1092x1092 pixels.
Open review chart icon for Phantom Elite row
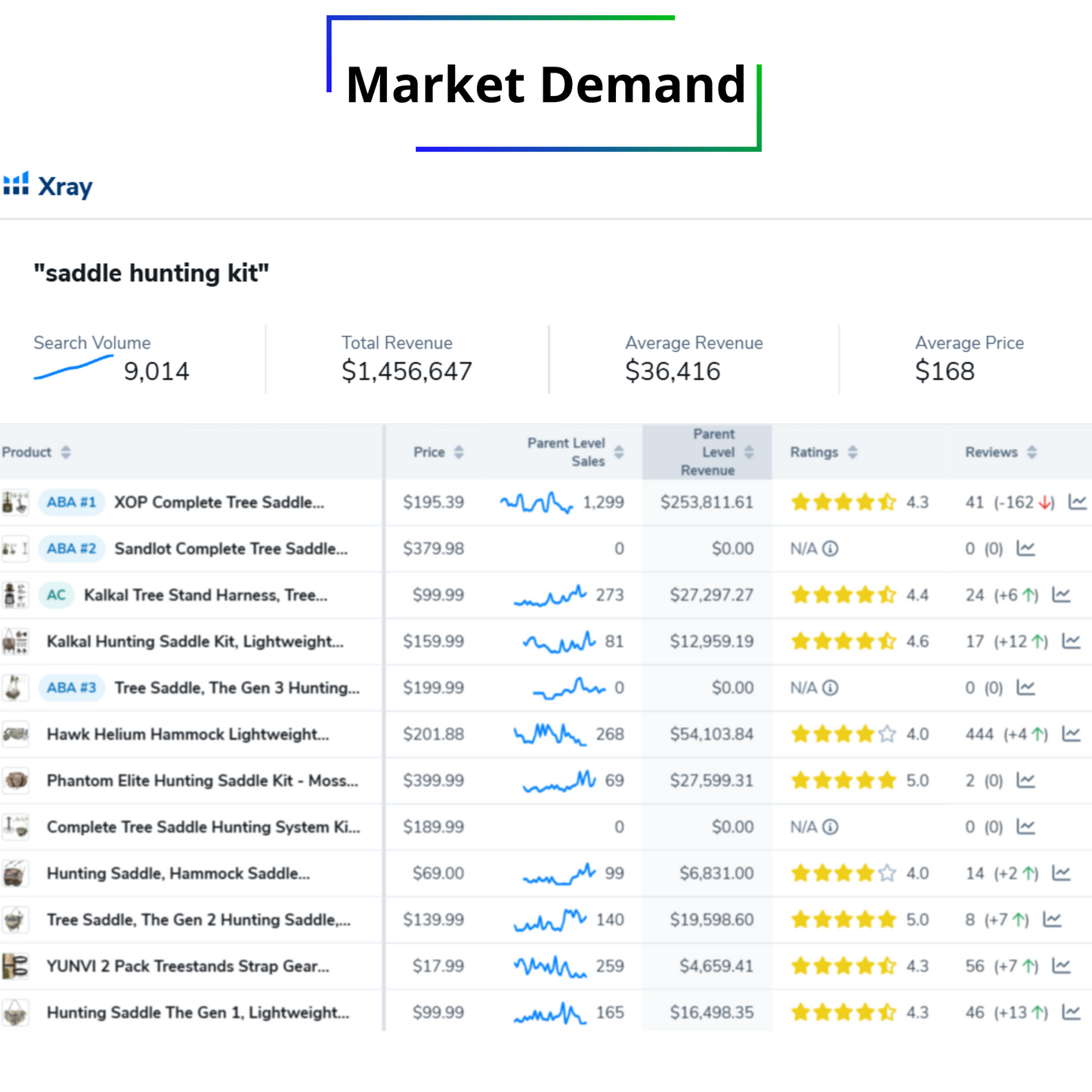pyautogui.click(x=1025, y=781)
